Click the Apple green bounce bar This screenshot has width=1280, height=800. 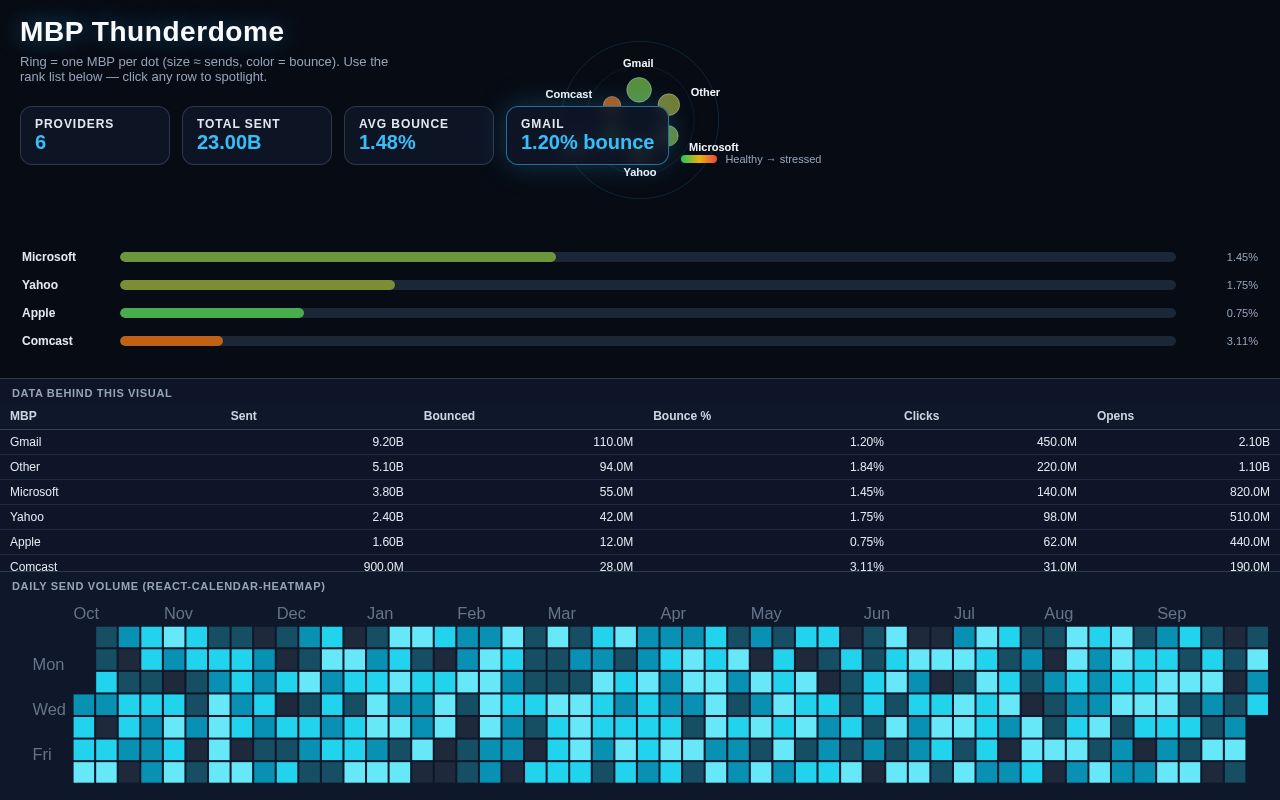pos(212,313)
